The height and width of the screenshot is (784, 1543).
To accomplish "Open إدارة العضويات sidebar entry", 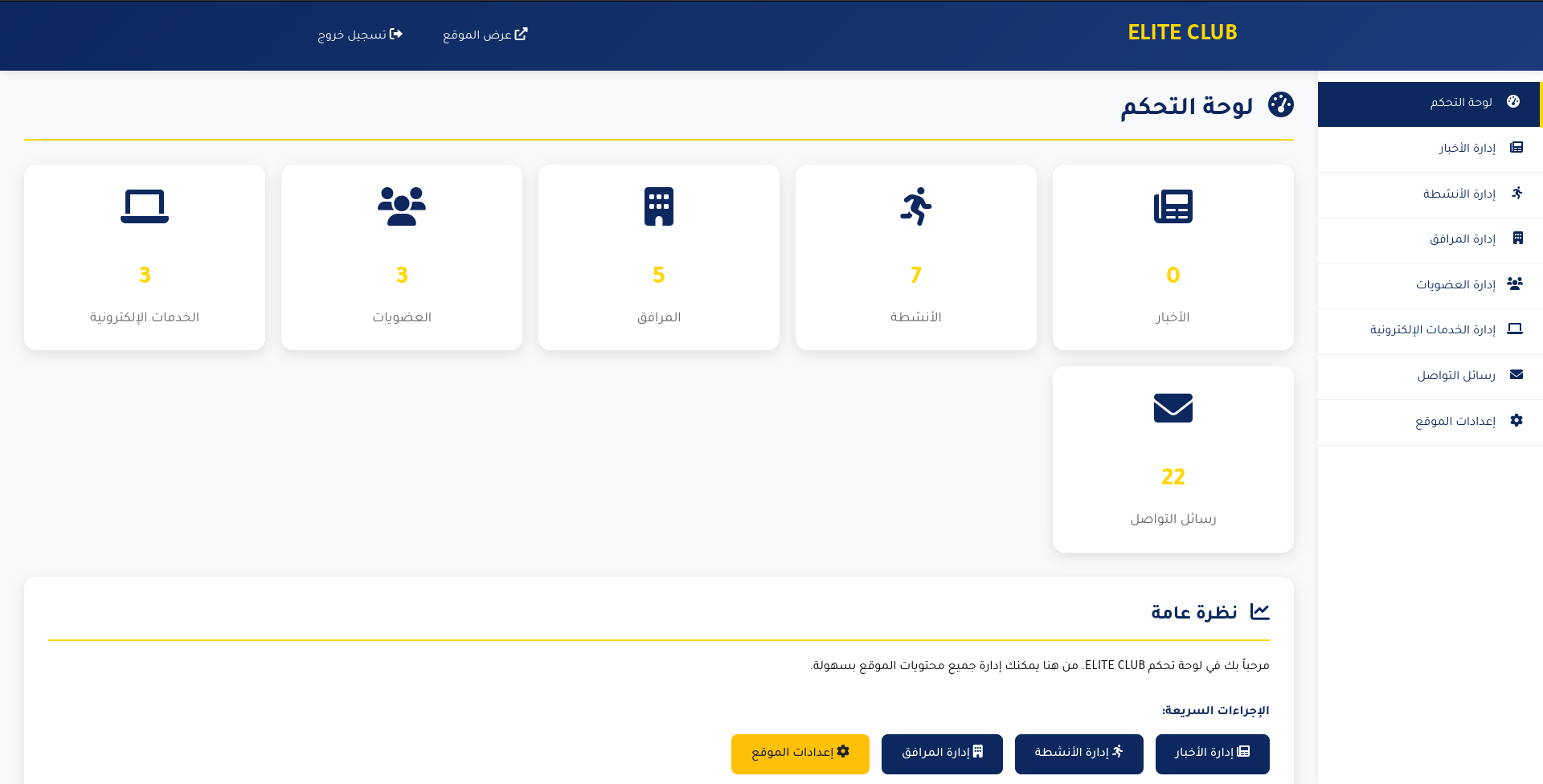I will coord(1430,286).
